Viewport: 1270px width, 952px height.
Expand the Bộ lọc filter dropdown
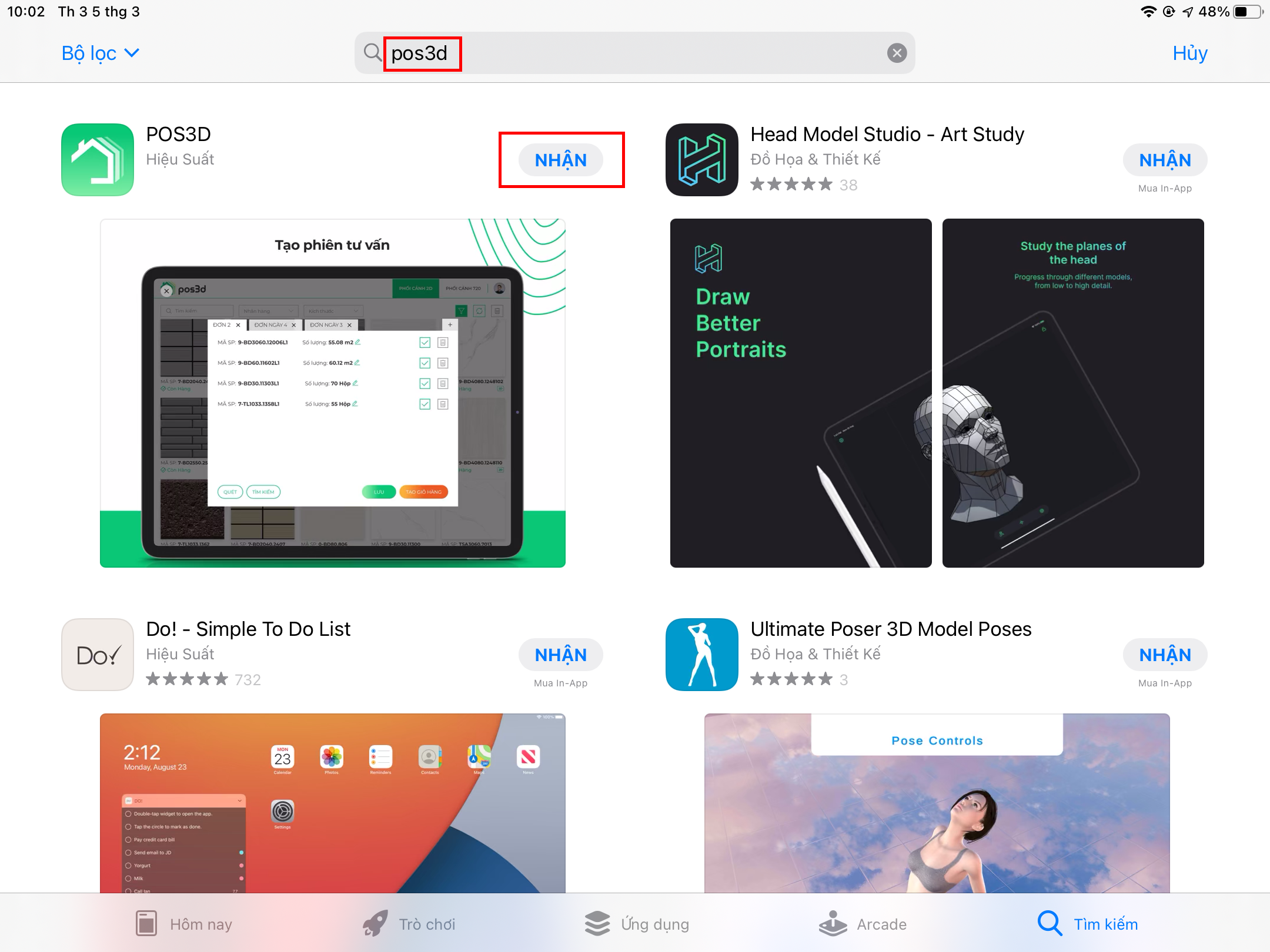click(x=100, y=53)
